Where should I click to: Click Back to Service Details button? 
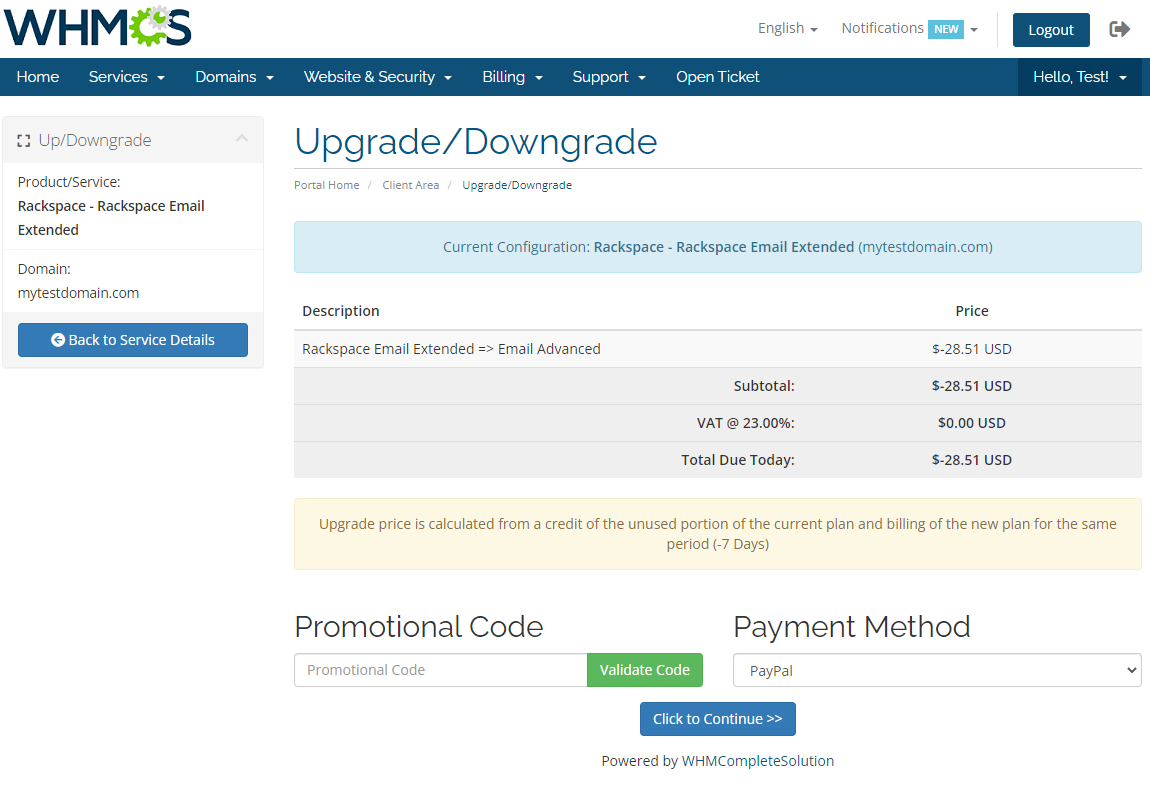click(x=133, y=340)
